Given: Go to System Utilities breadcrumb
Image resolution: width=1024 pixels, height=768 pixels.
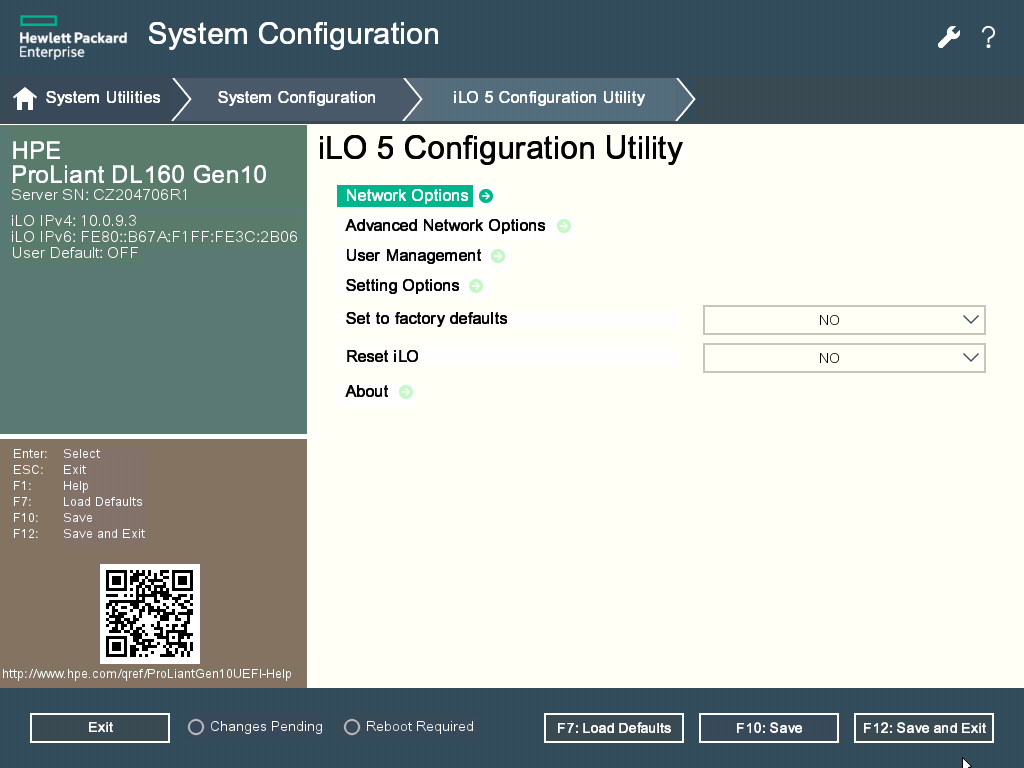Looking at the screenshot, I should click(x=103, y=97).
